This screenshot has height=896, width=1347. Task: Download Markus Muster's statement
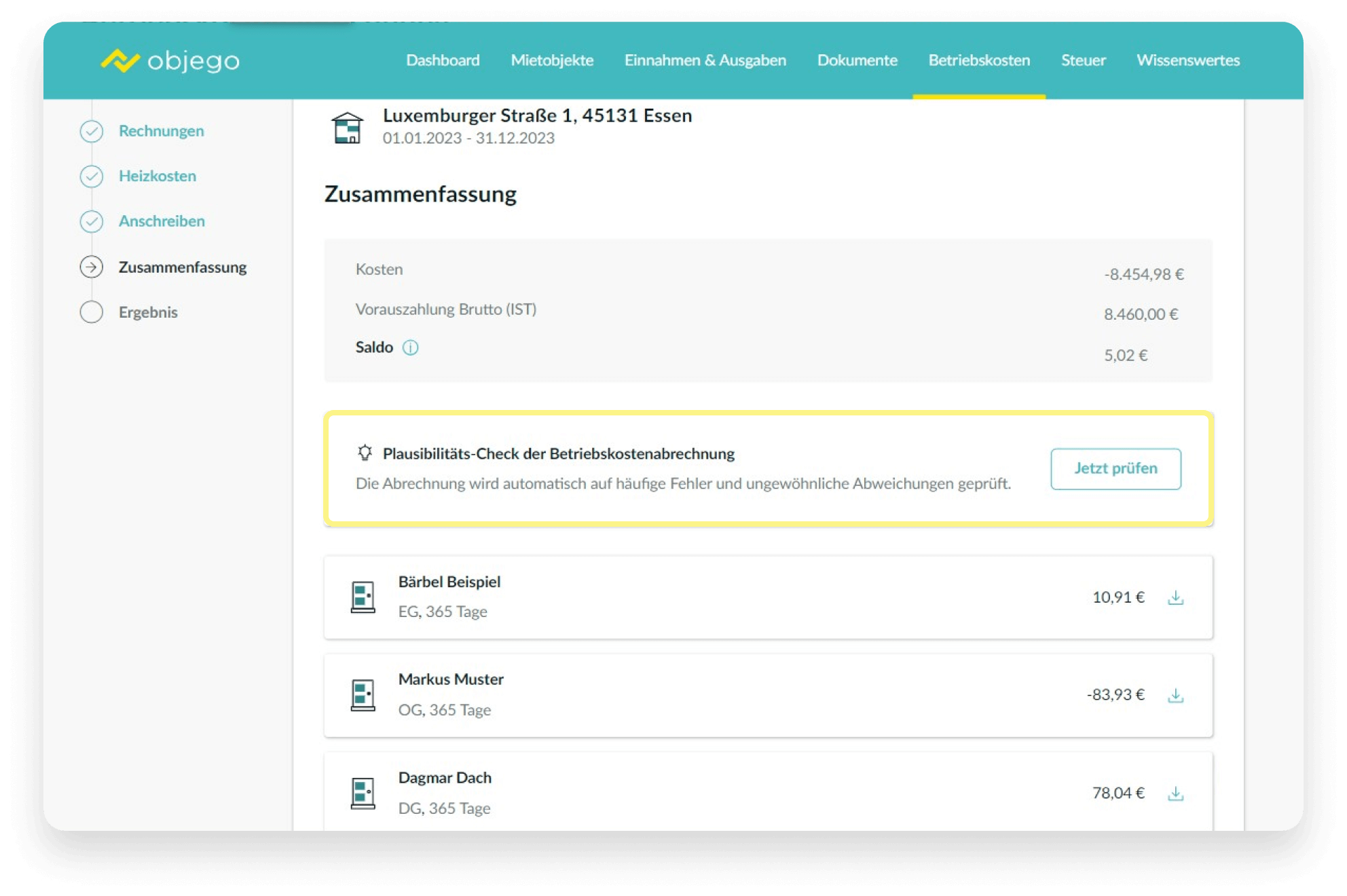tap(1175, 696)
